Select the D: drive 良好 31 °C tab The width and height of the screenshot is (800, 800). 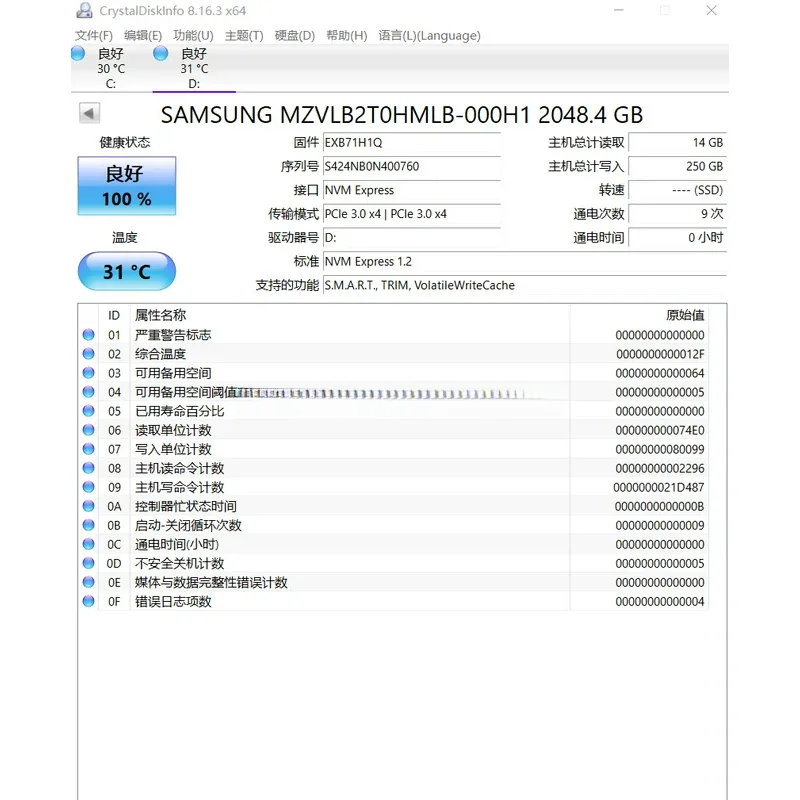click(x=194, y=68)
